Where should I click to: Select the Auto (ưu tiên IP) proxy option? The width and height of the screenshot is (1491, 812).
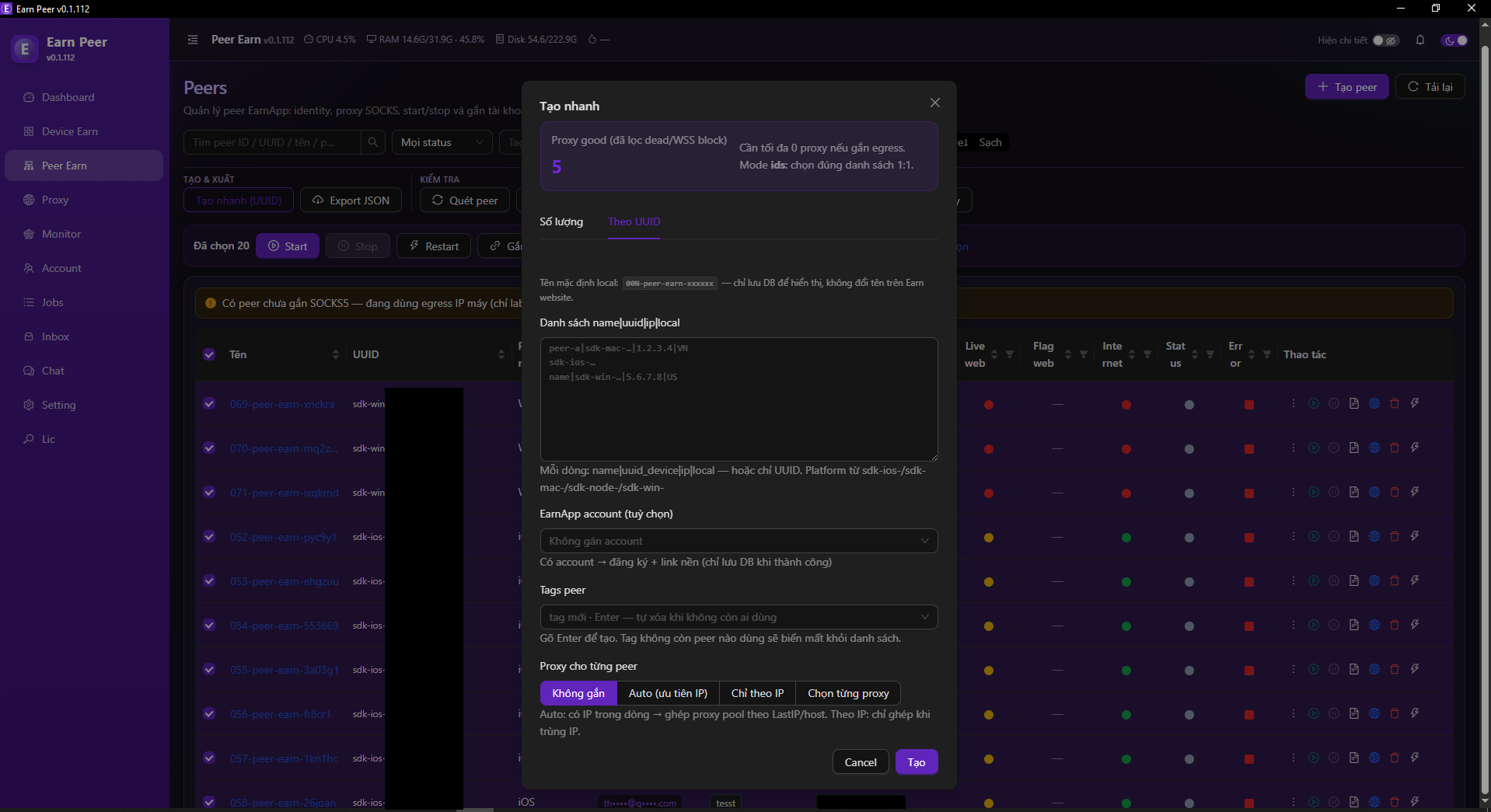tap(668, 693)
